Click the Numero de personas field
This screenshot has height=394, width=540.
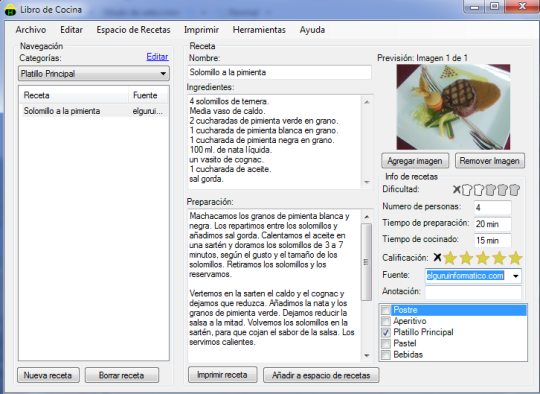click(492, 208)
